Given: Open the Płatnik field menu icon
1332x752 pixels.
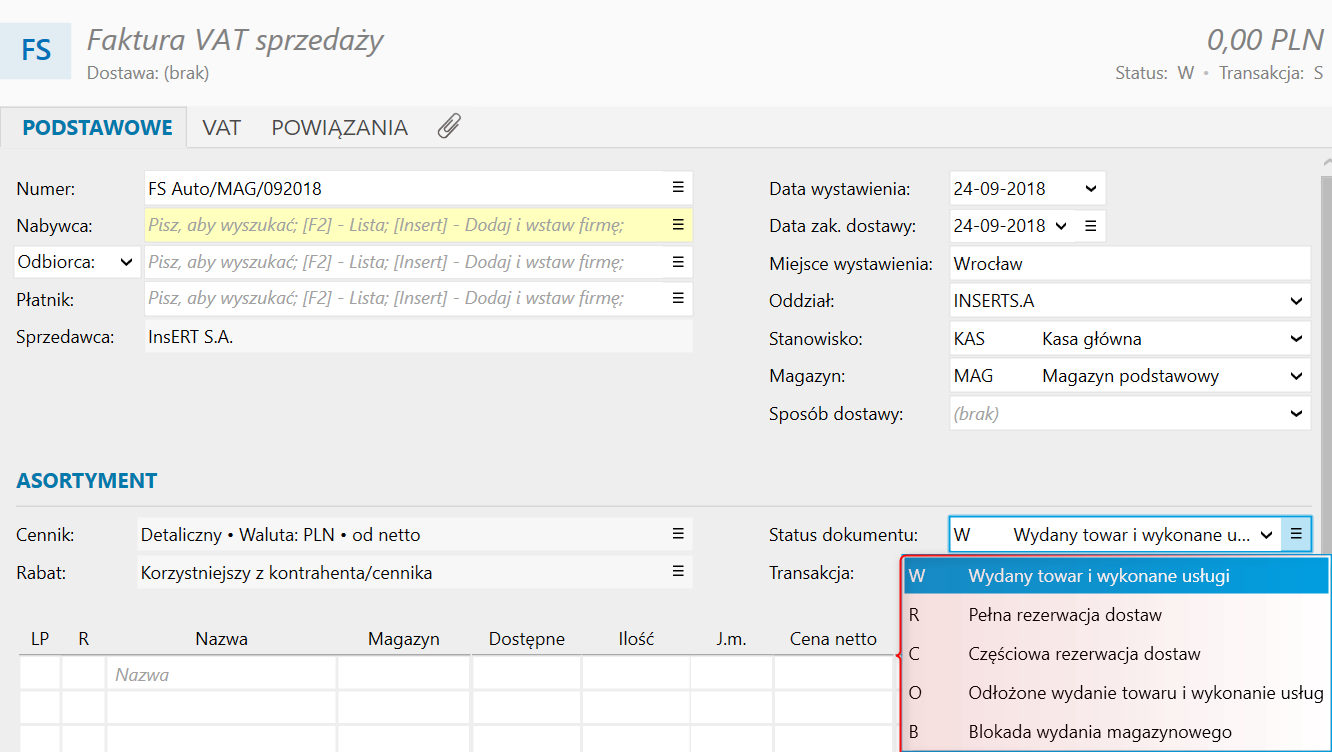Looking at the screenshot, I should pyautogui.click(x=677, y=298).
